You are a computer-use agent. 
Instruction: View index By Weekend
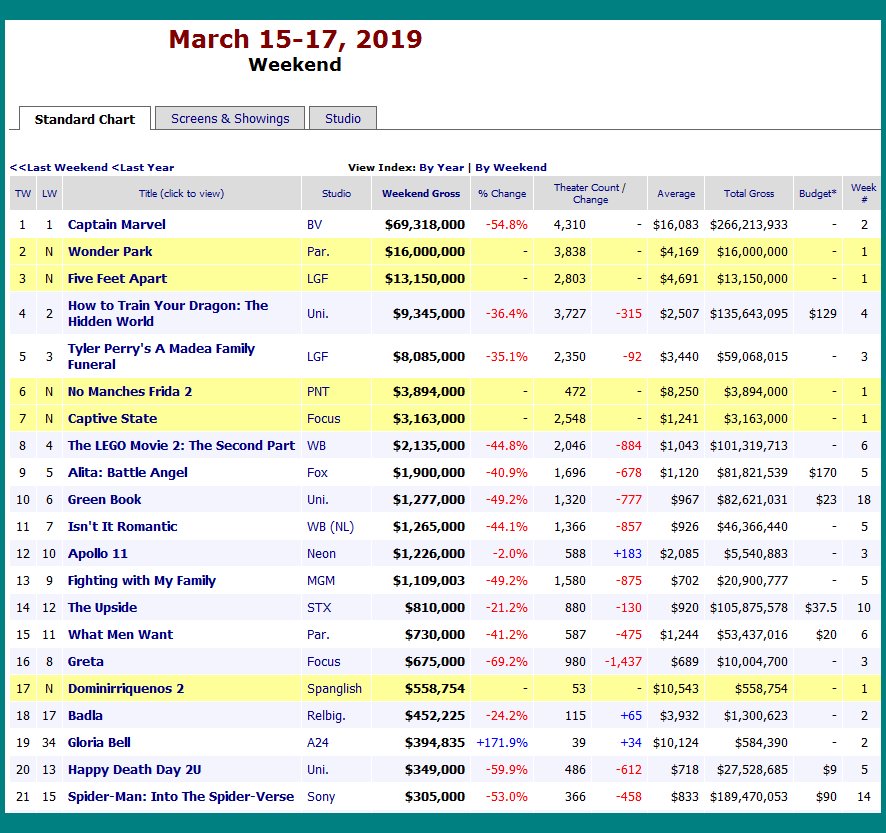[510, 168]
